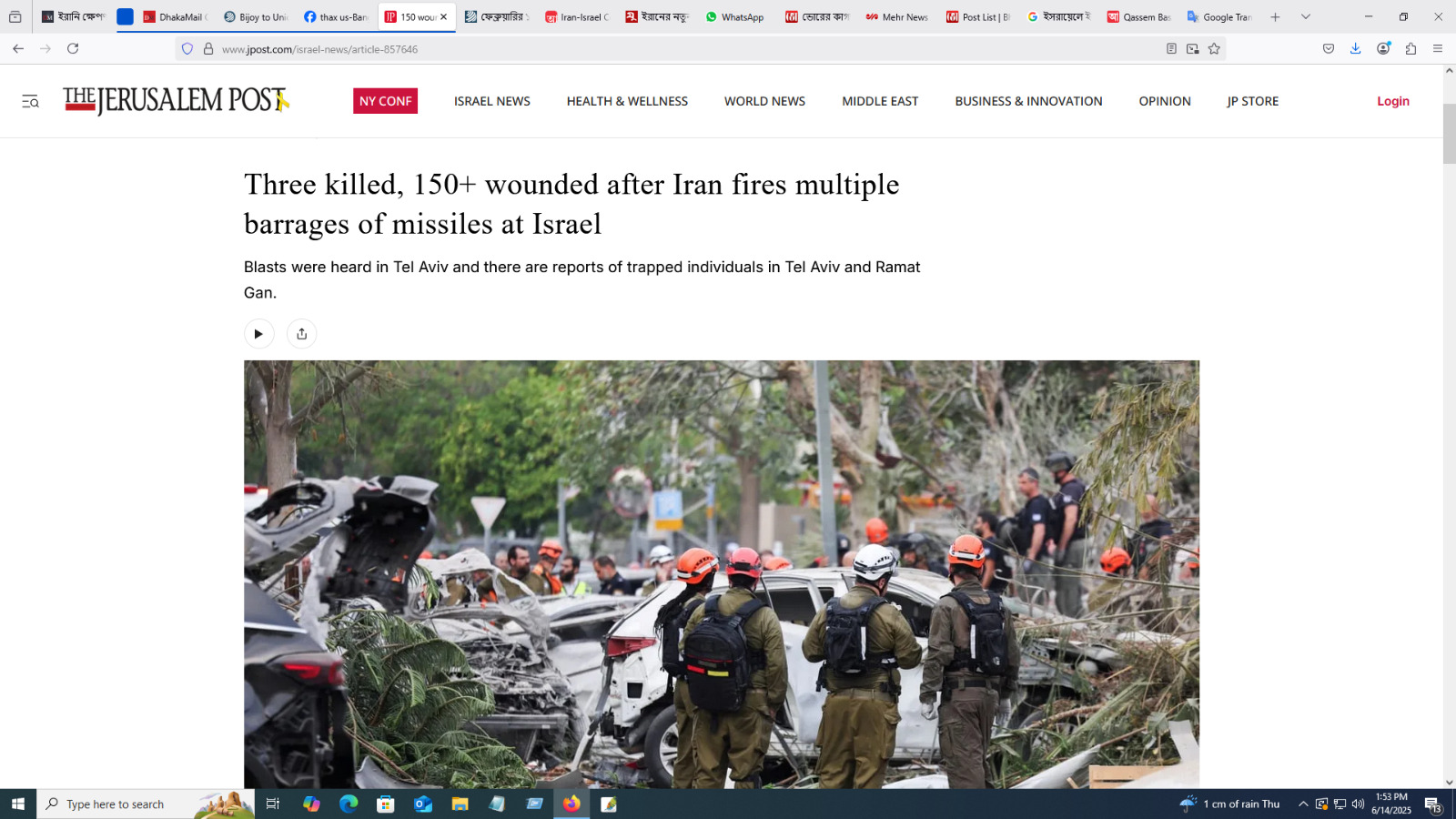The height and width of the screenshot is (819, 1456).
Task: Expand the list all tabs dropdown
Action: click(x=1306, y=16)
